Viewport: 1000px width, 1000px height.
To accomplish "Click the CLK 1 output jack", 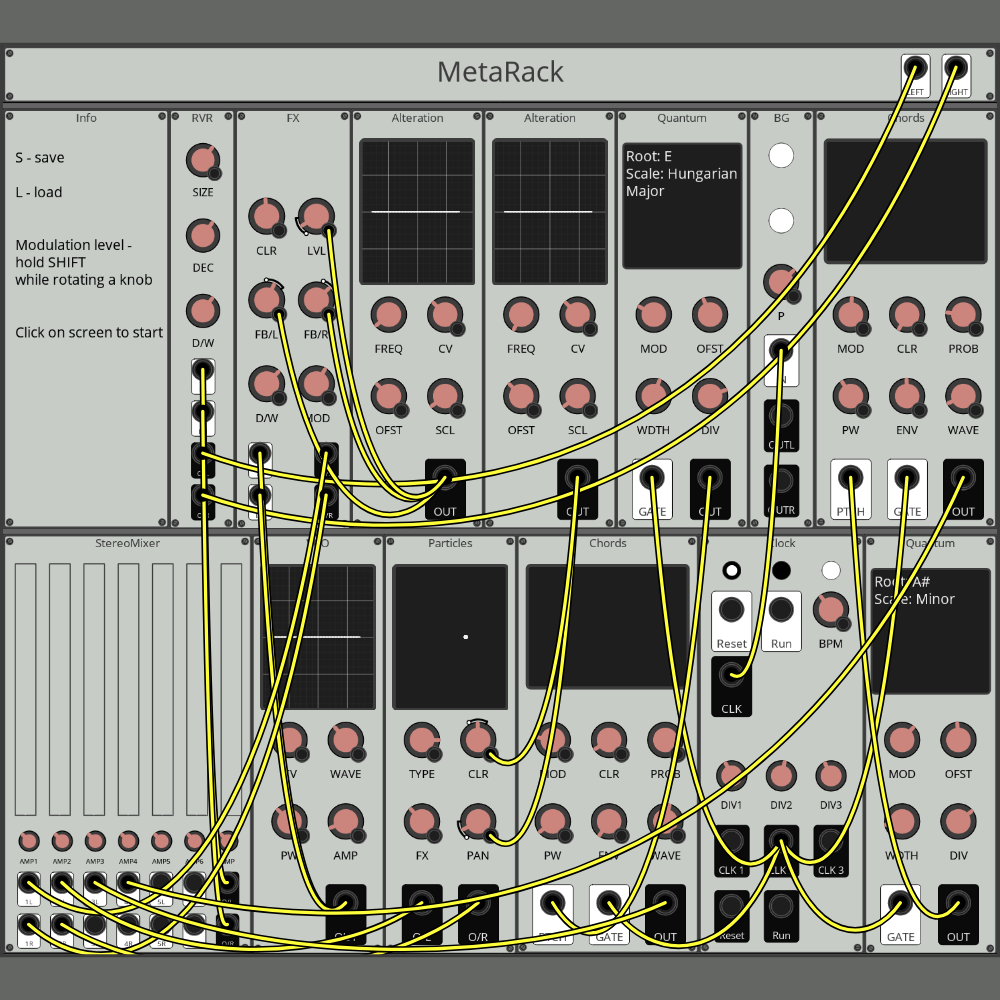I will click(732, 842).
